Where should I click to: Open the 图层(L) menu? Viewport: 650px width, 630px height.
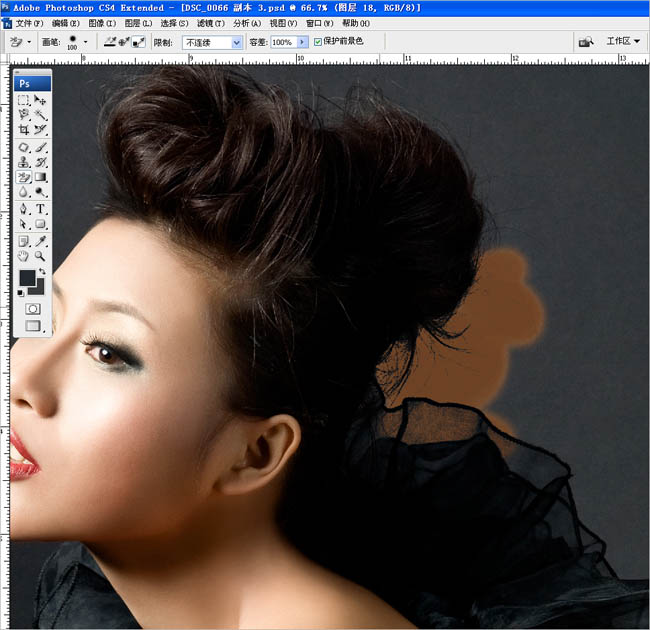tap(134, 22)
